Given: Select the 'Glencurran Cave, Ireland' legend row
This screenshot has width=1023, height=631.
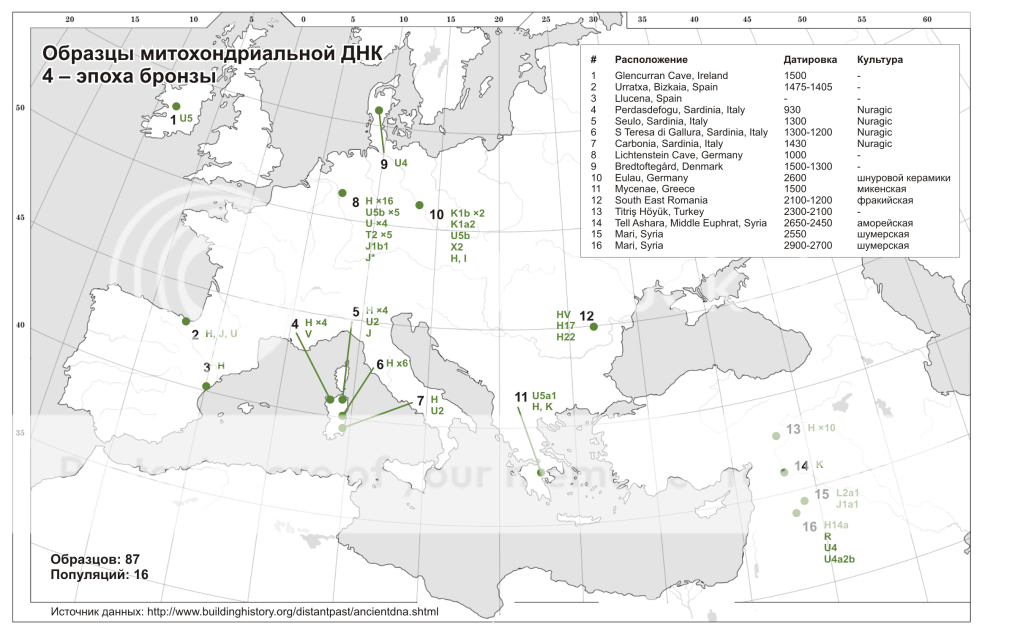Looking at the screenshot, I should [670, 76].
